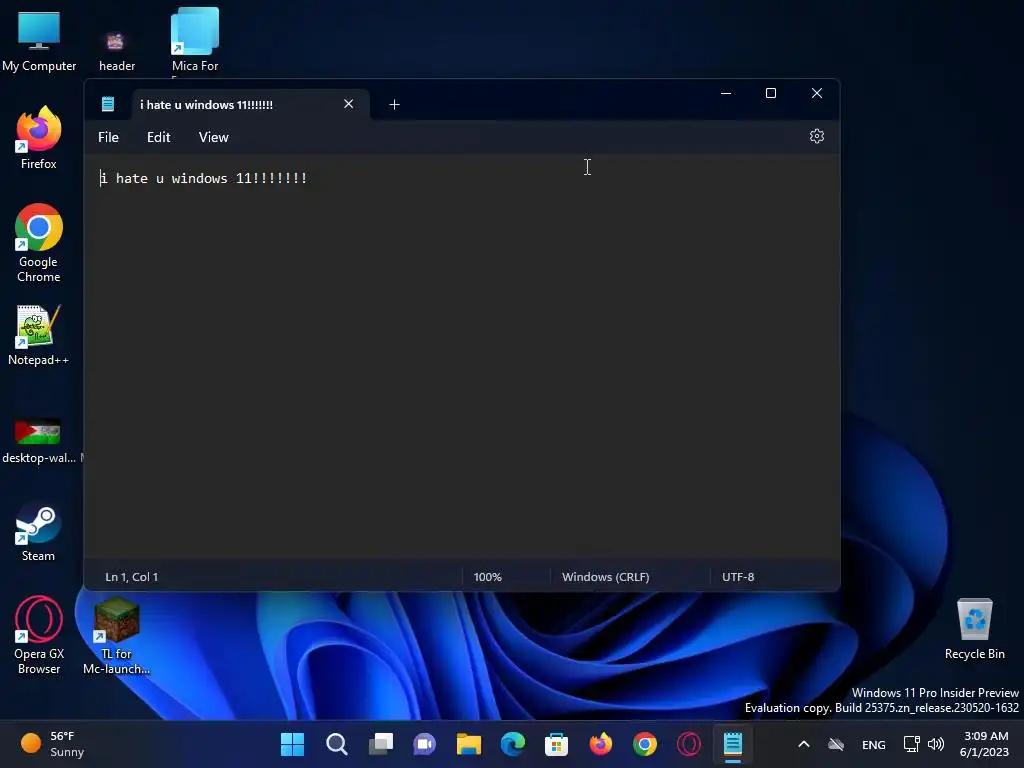
Task: Open the clock showing 3:09 AM 6/1/2023
Action: coord(985,744)
